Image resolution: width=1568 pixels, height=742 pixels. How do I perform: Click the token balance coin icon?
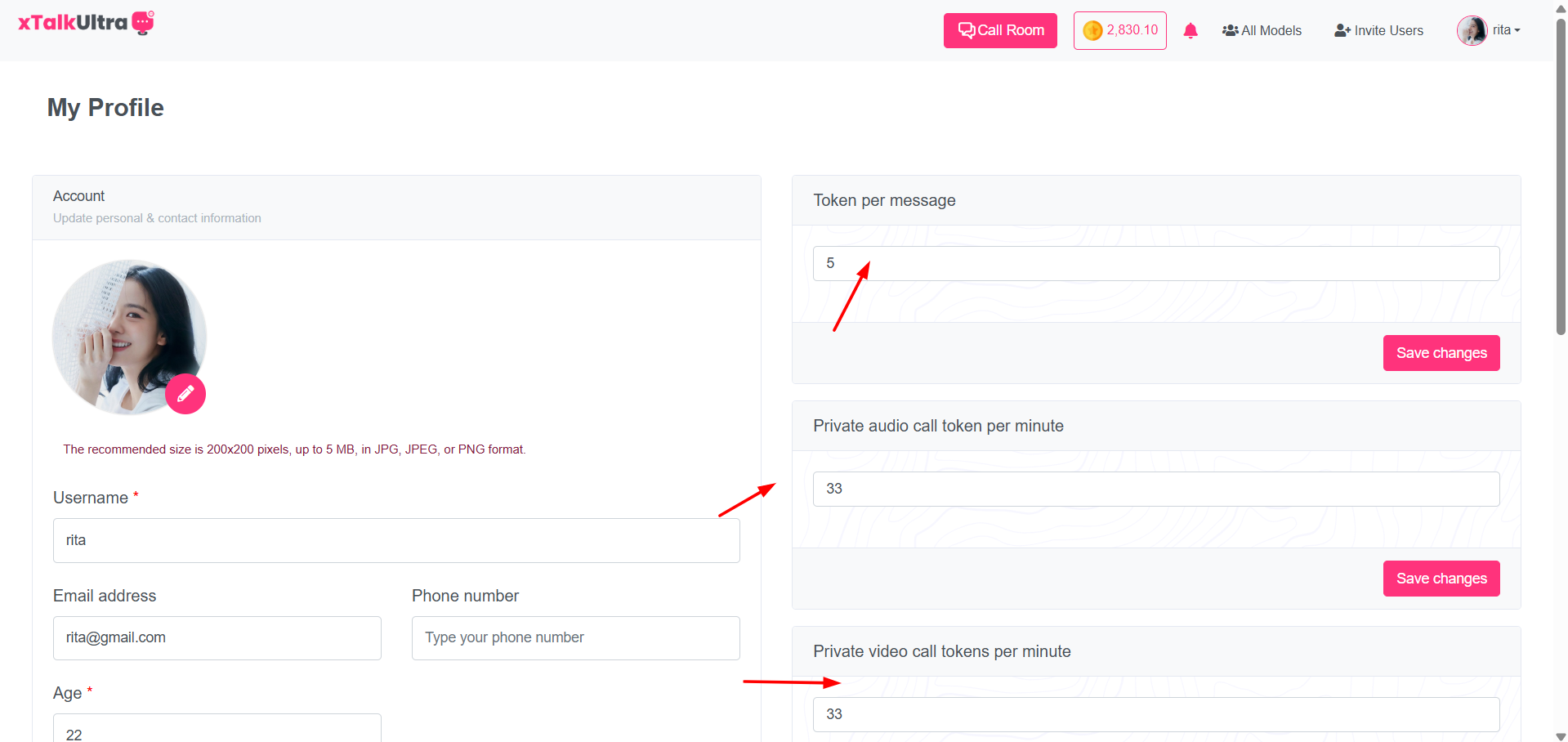pyautogui.click(x=1092, y=30)
